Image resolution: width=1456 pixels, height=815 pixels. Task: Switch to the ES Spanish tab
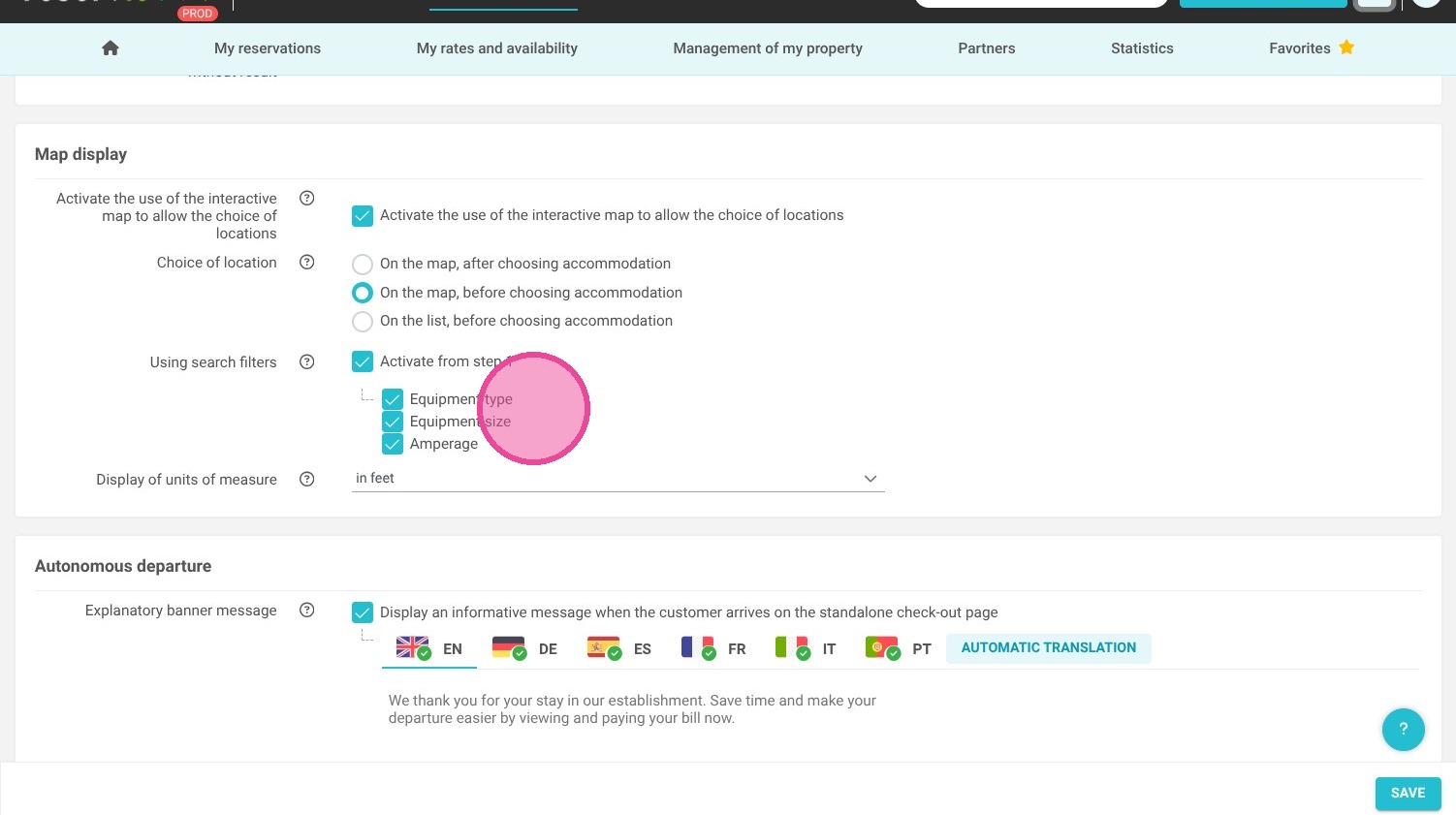[x=618, y=648]
